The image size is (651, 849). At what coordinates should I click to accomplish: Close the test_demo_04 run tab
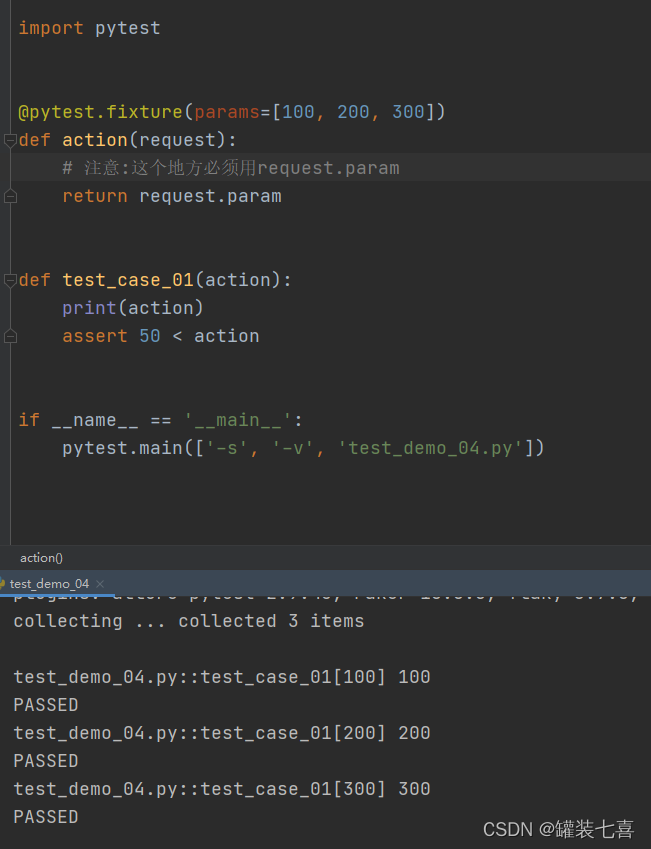click(x=100, y=584)
